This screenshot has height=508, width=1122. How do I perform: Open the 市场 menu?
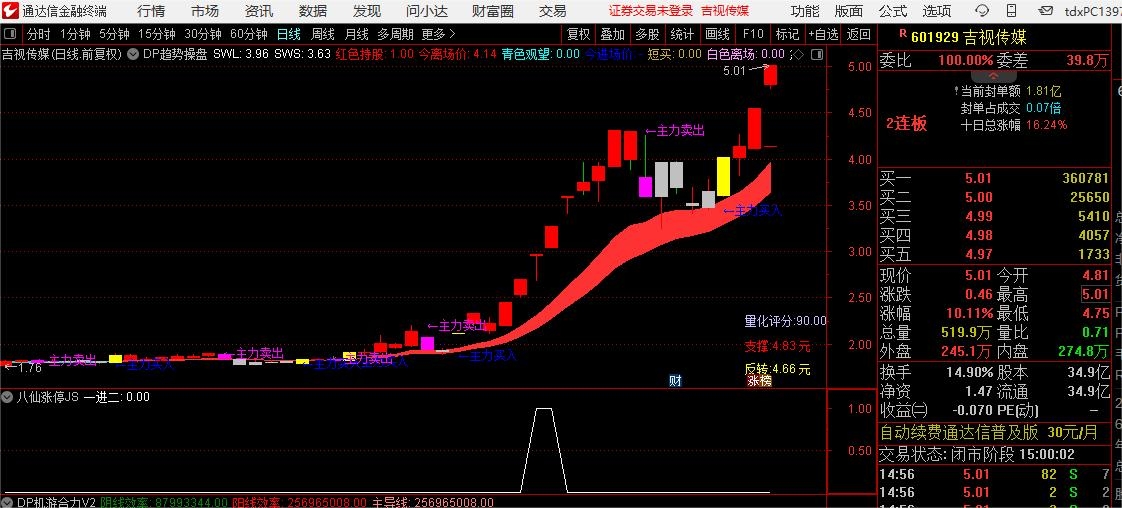[205, 11]
